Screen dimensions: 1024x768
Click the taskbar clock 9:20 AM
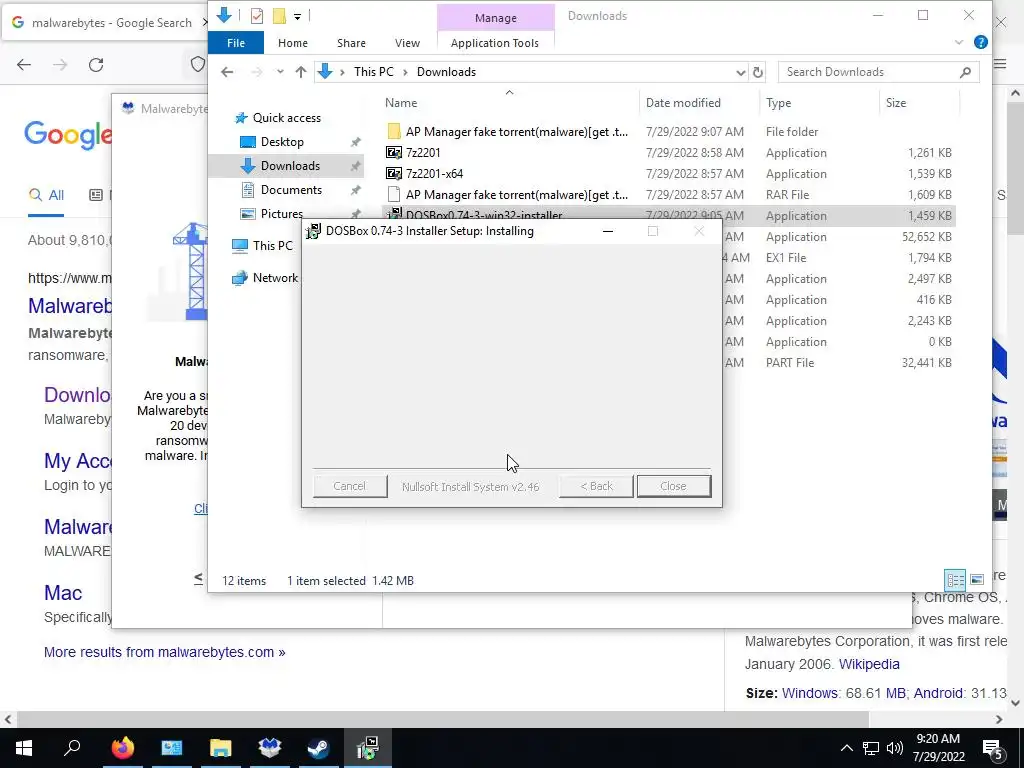(x=938, y=748)
